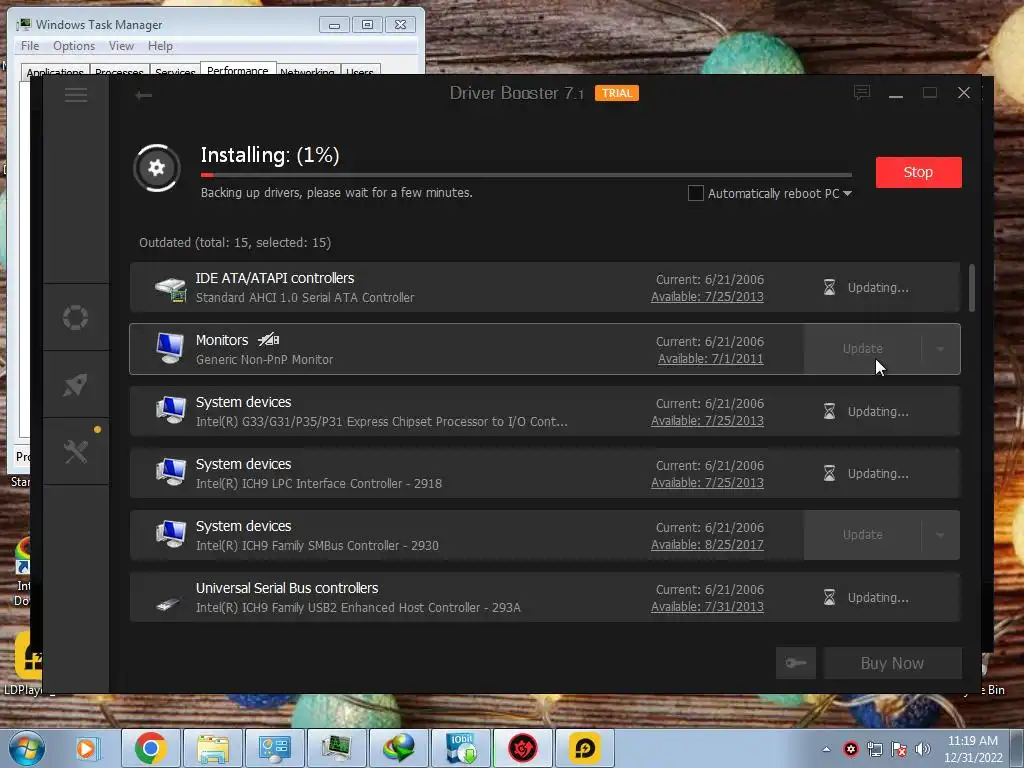Open the hamburger menu in Driver Booster
This screenshot has height=768, width=1024.
coord(76,95)
